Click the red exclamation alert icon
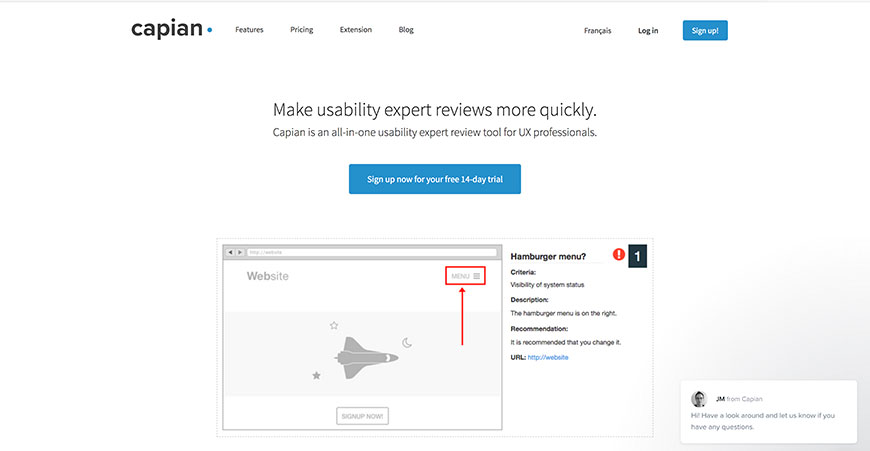This screenshot has height=451, width=870. (619, 255)
